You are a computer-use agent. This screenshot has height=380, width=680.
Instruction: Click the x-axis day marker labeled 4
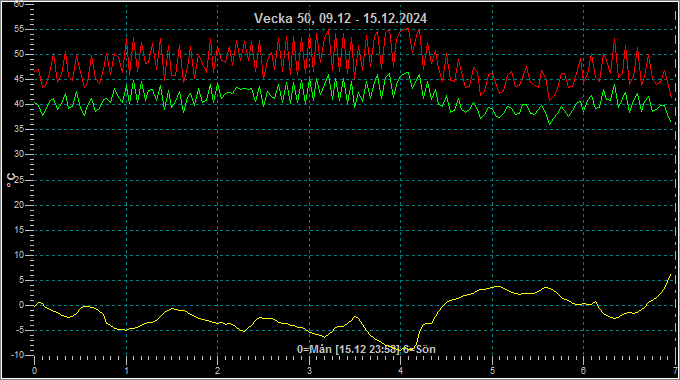point(401,371)
